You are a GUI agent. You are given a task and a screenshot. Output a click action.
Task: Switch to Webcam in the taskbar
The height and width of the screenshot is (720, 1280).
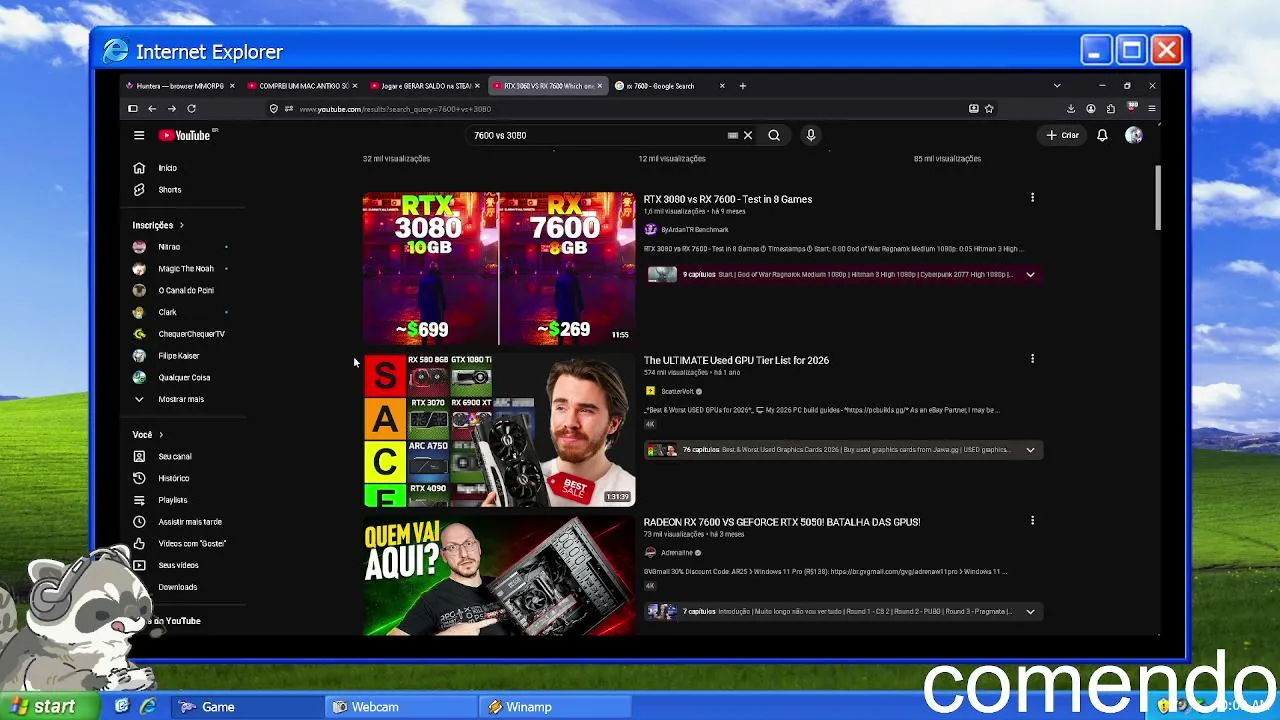tap(401, 707)
